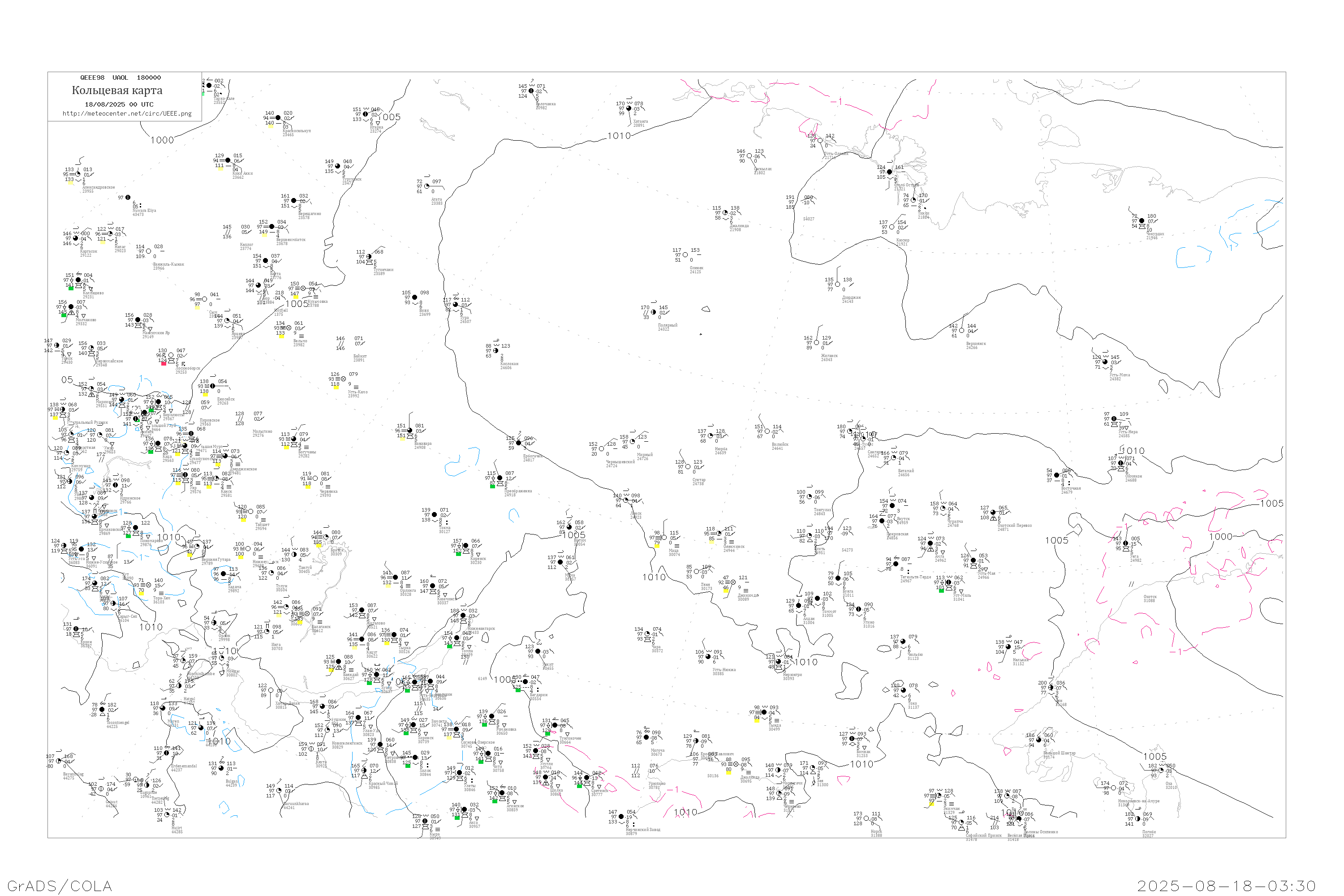Click the Дзарджан station open circle
Image resolution: width=1344 pixels, height=896 pixels.
click(838, 284)
